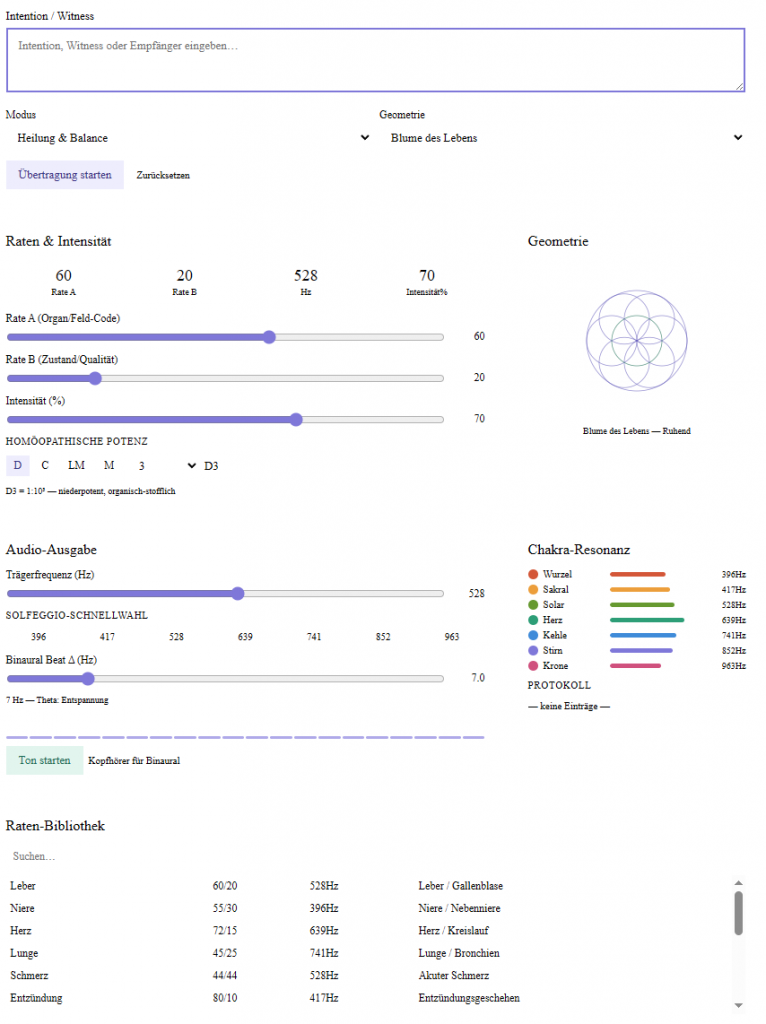Image resolution: width=766 pixels, height=1024 pixels.
Task: Click the Binaural Beat slider
Action: point(225,678)
